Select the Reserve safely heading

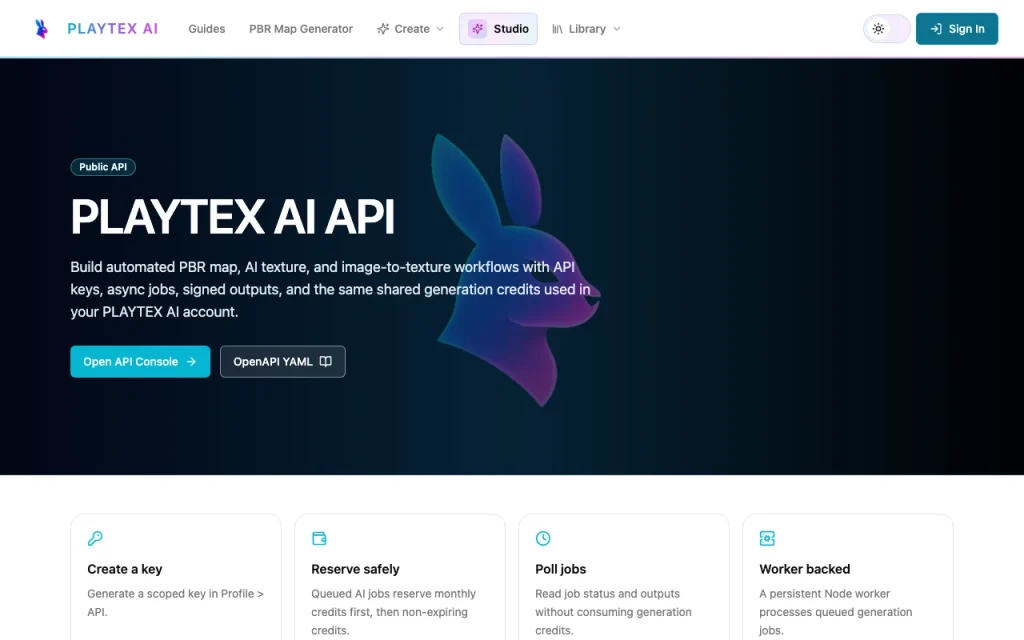(355, 569)
